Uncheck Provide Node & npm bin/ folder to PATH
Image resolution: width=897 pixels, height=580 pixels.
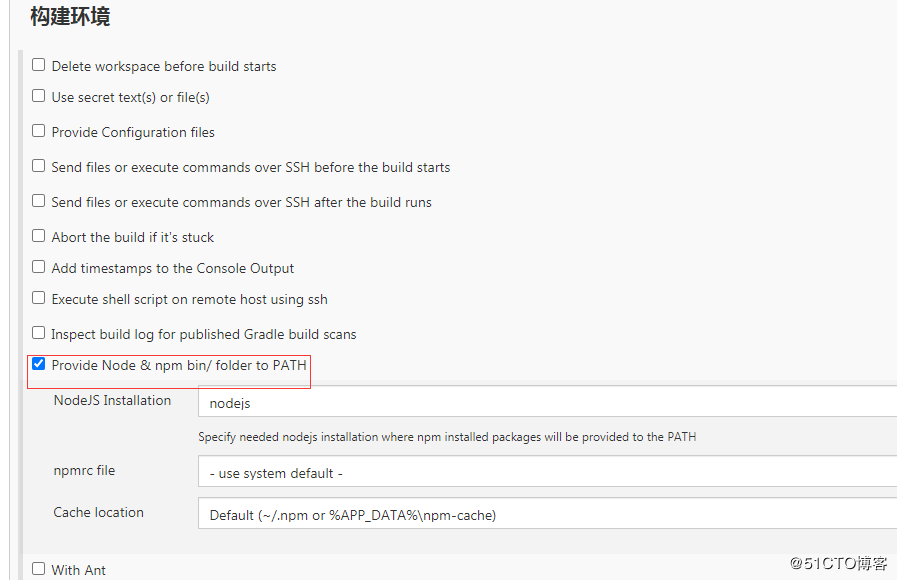click(39, 364)
